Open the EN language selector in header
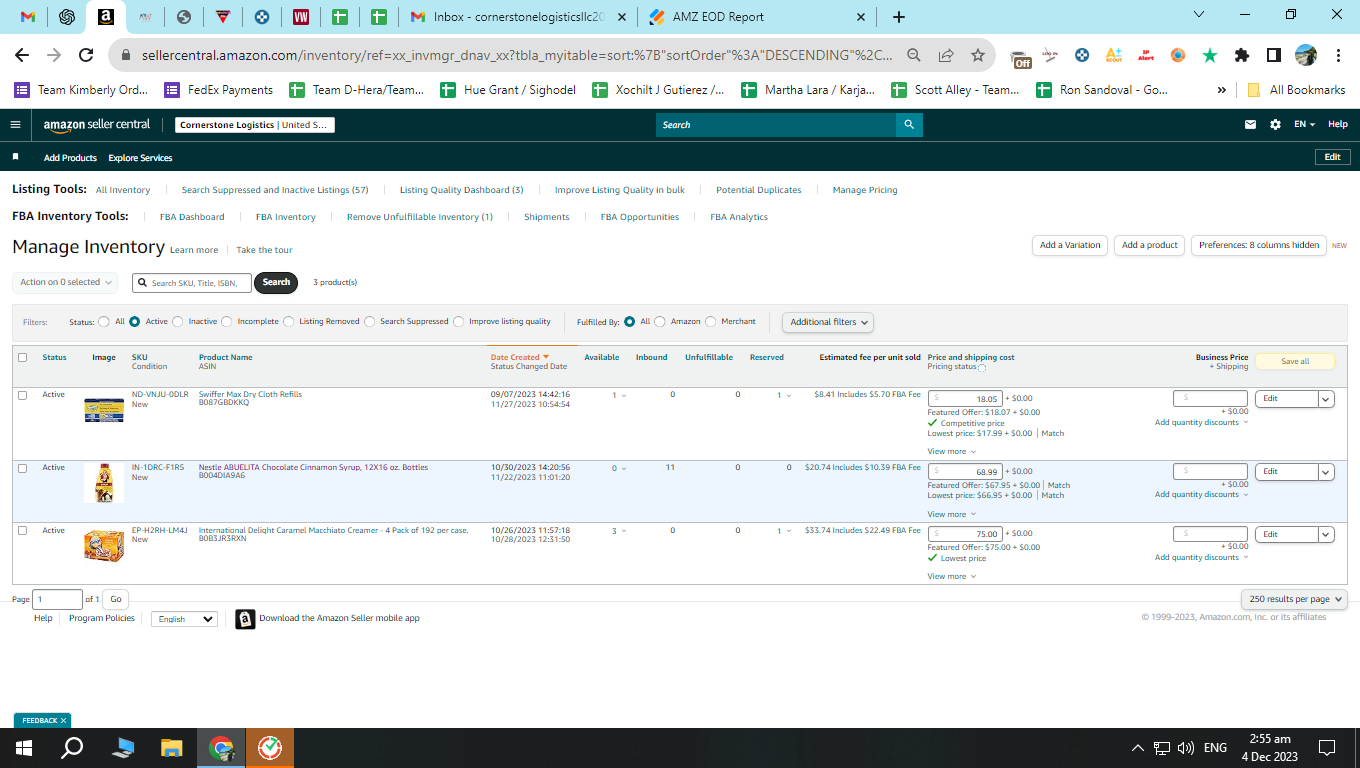 click(x=1304, y=125)
